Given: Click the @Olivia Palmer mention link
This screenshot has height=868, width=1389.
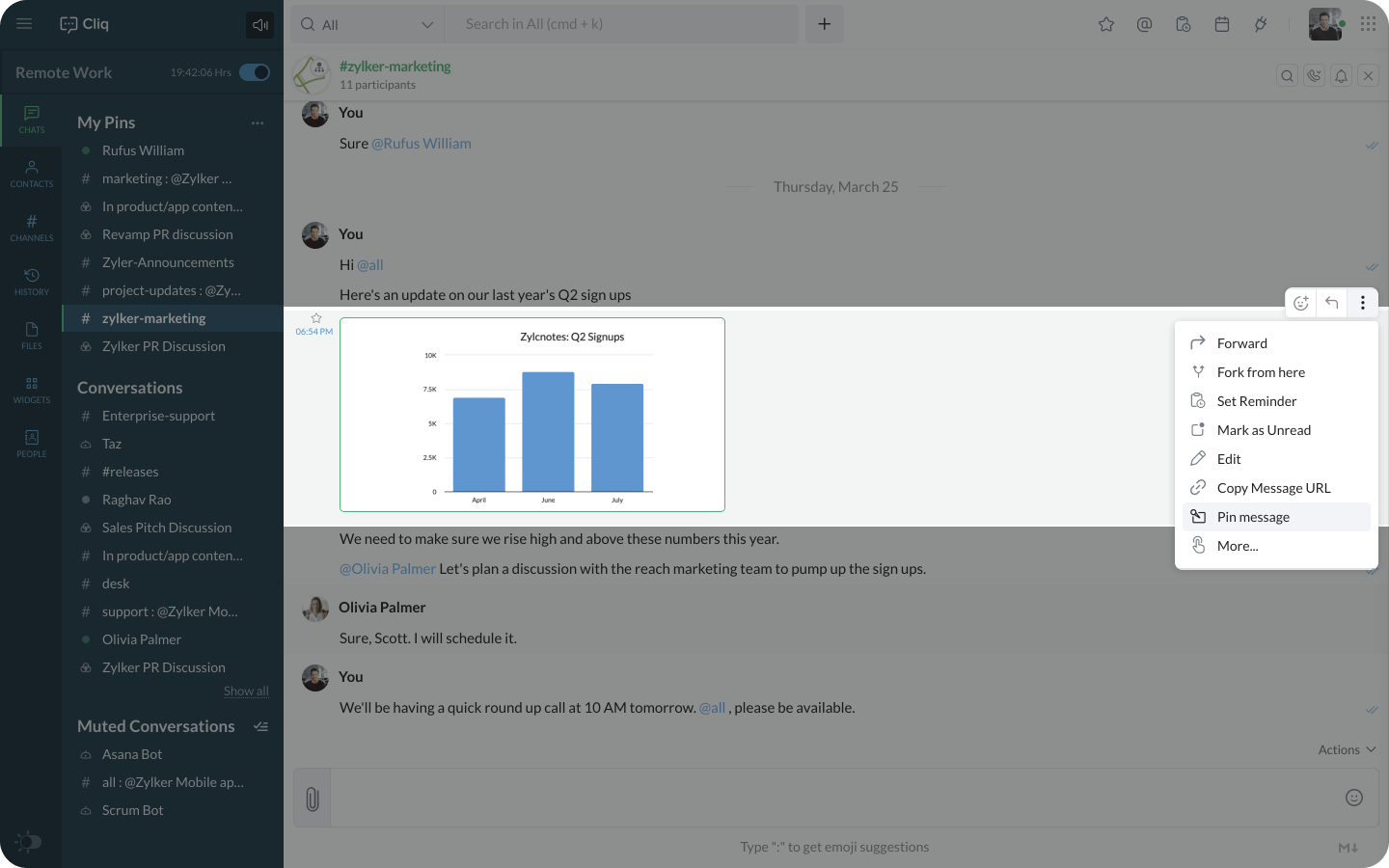Looking at the screenshot, I should 388,569.
